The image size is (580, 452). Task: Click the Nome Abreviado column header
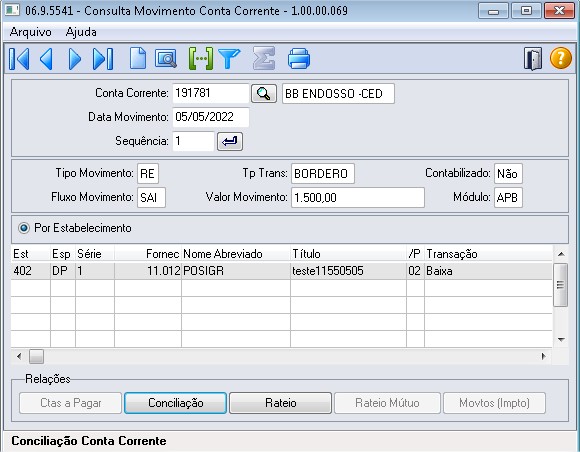(x=236, y=254)
